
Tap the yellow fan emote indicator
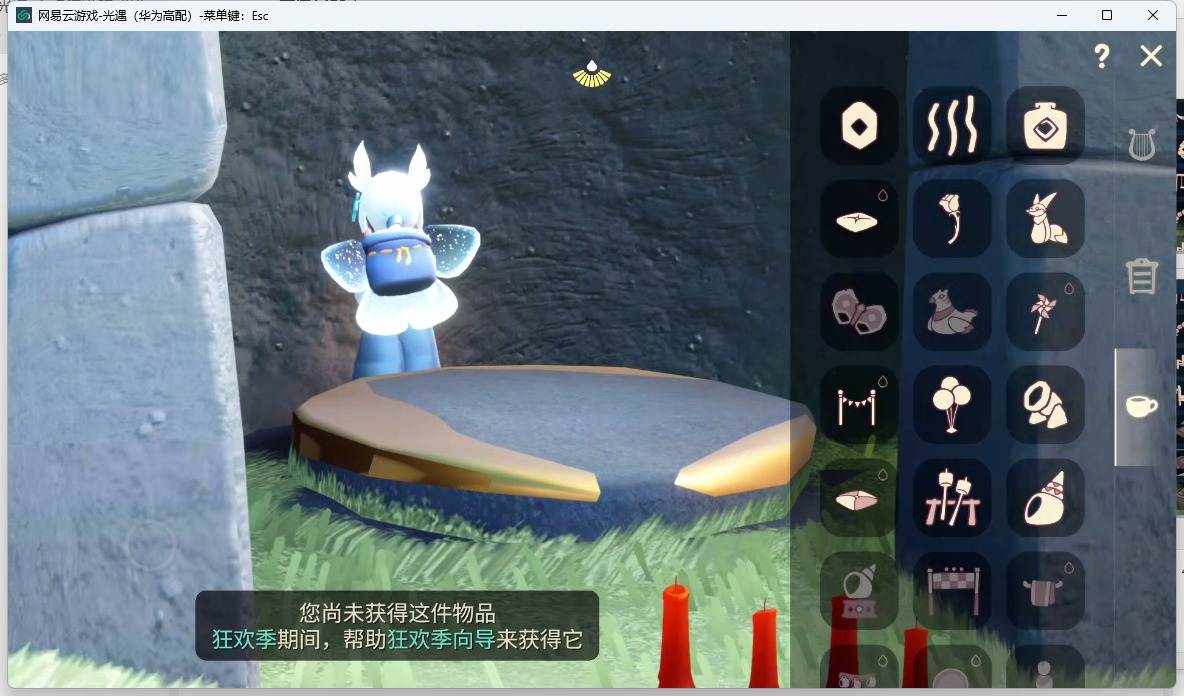[x=592, y=74]
